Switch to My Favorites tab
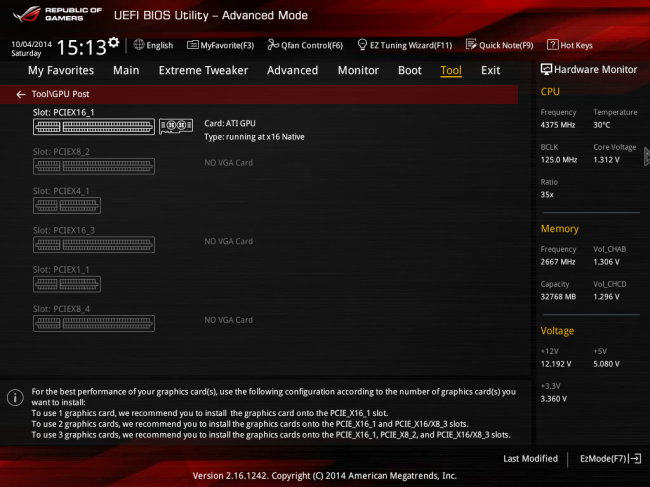650x487 pixels. (x=60, y=71)
